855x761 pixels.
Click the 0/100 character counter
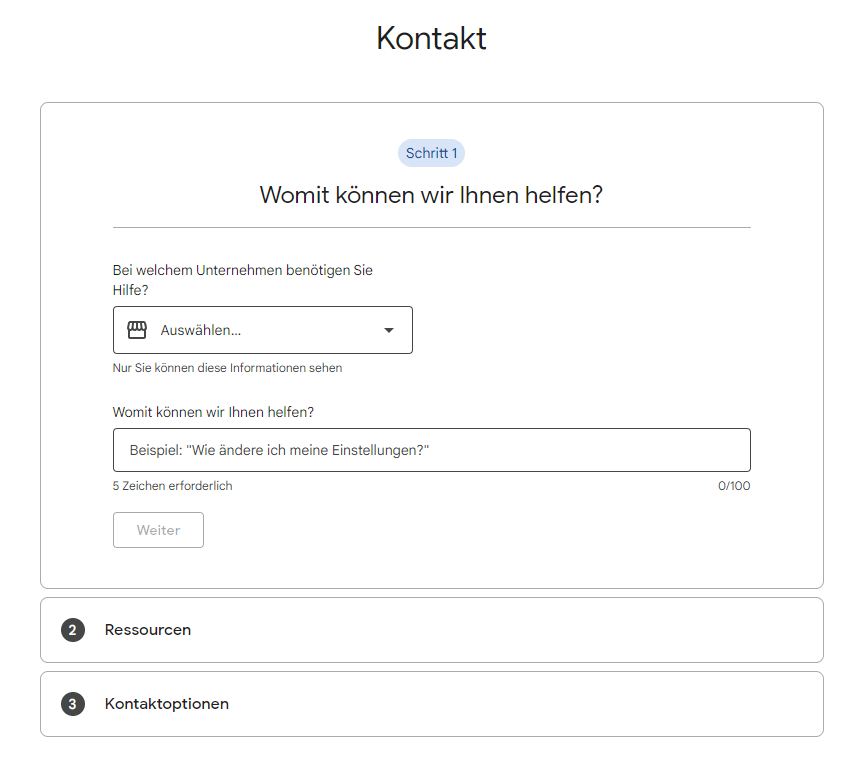tap(733, 486)
